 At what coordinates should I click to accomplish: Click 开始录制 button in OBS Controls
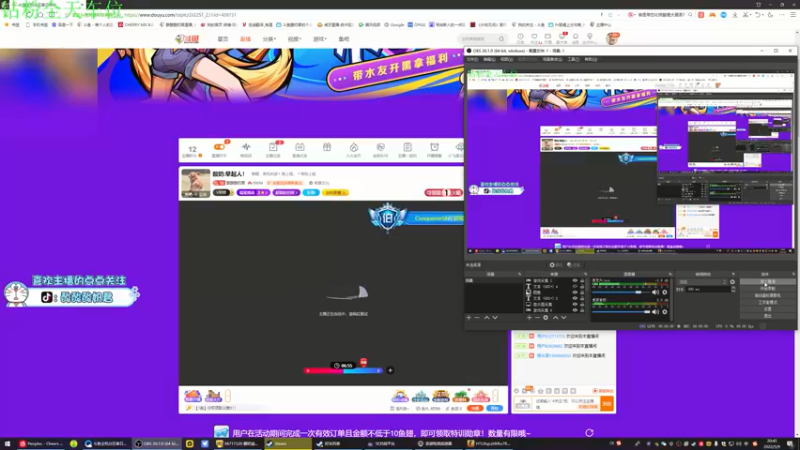tap(767, 288)
